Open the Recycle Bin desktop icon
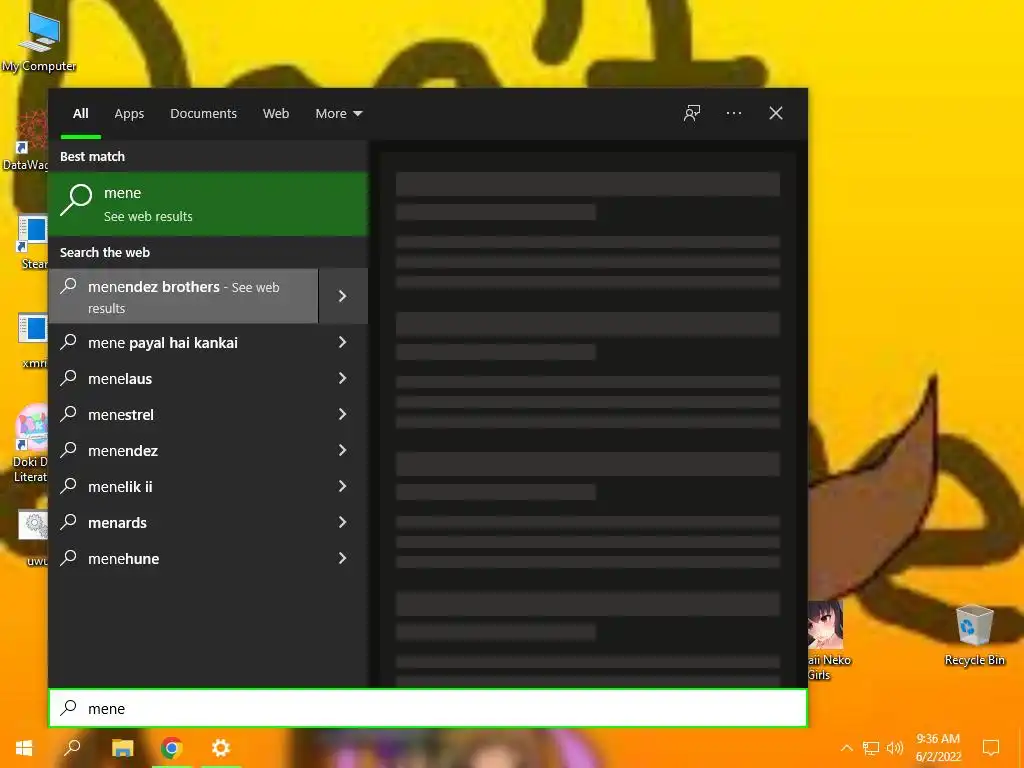This screenshot has width=1024, height=768. pyautogui.click(x=974, y=635)
